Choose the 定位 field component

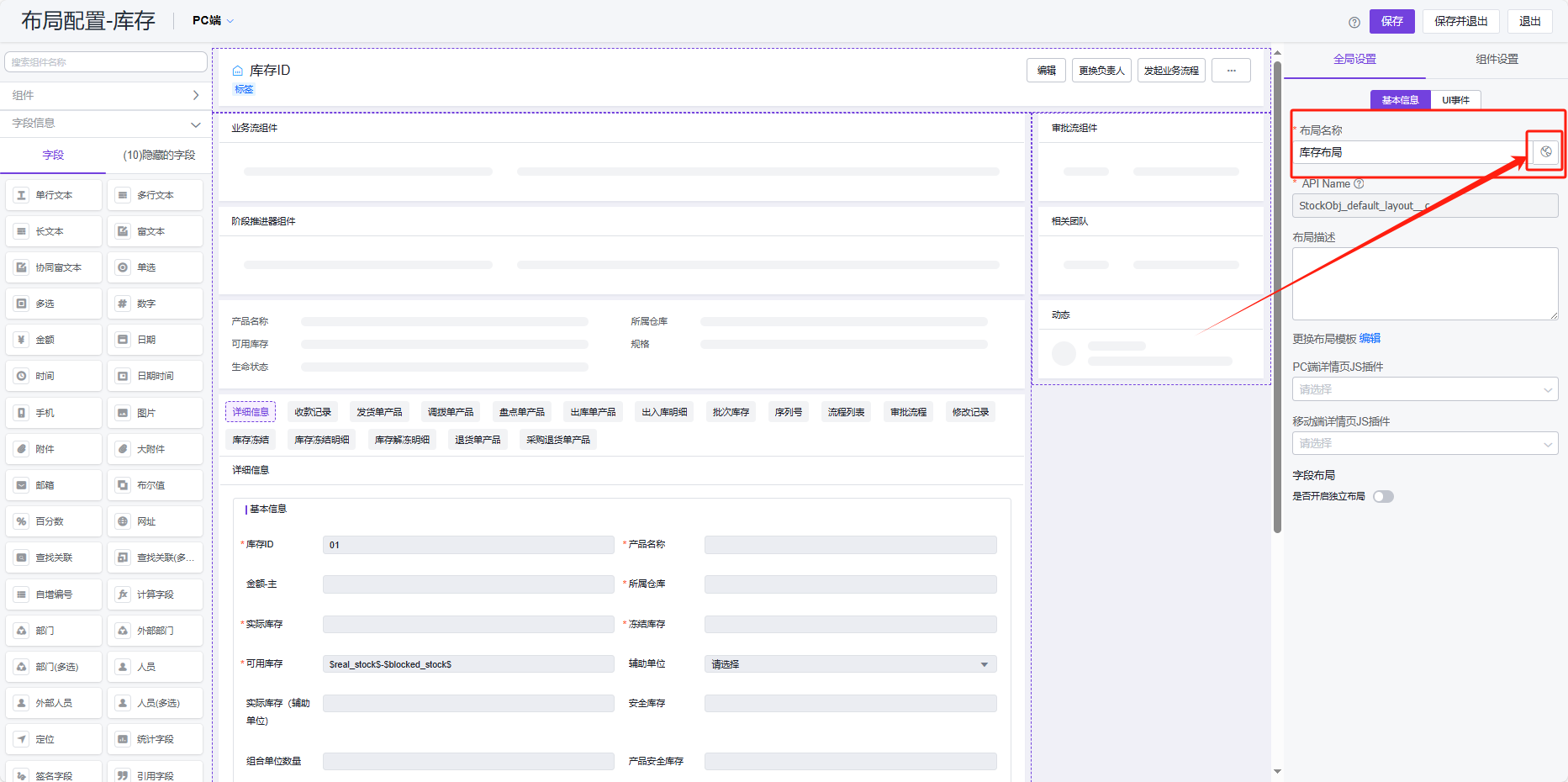coord(54,739)
